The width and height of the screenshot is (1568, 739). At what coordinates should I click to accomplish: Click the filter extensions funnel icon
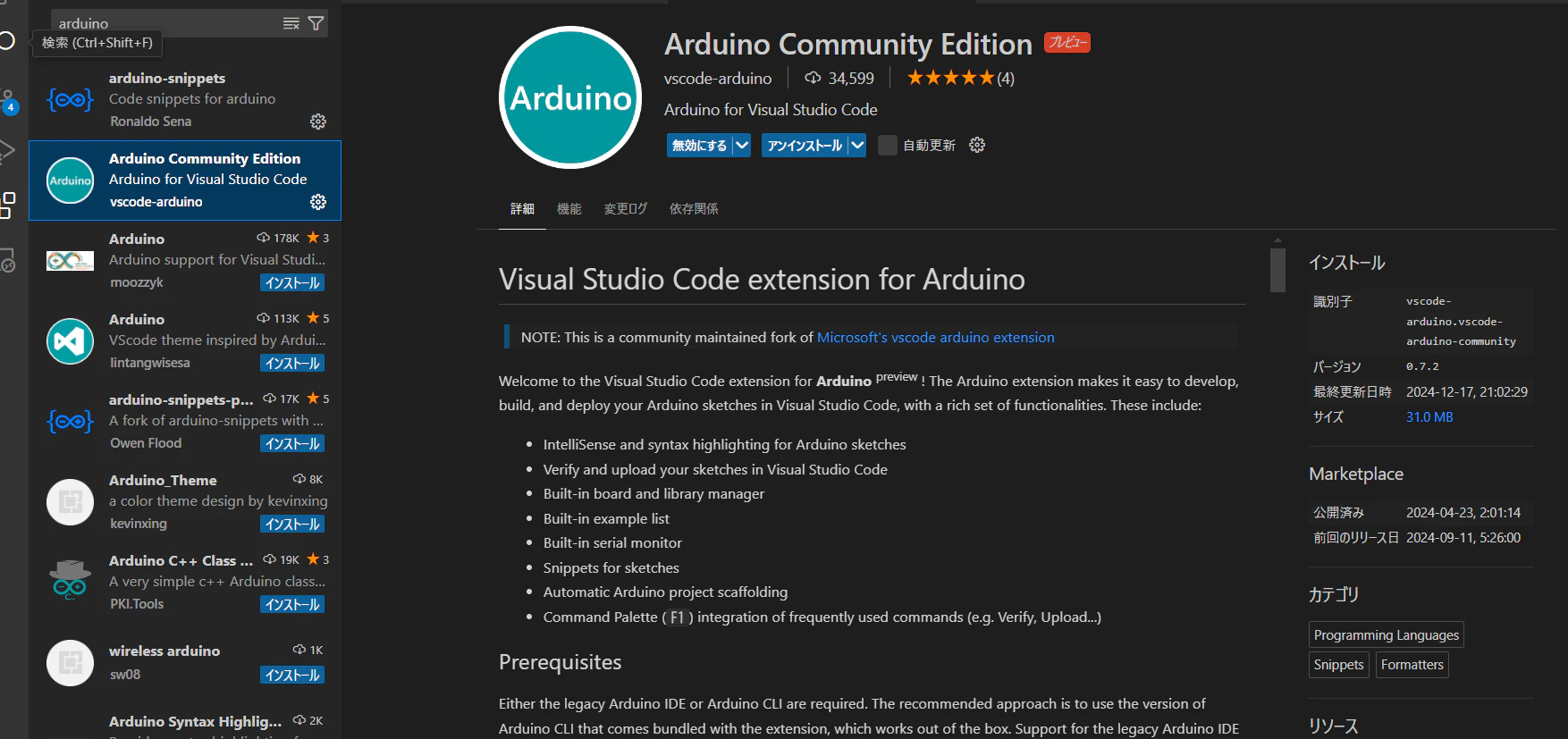click(316, 23)
